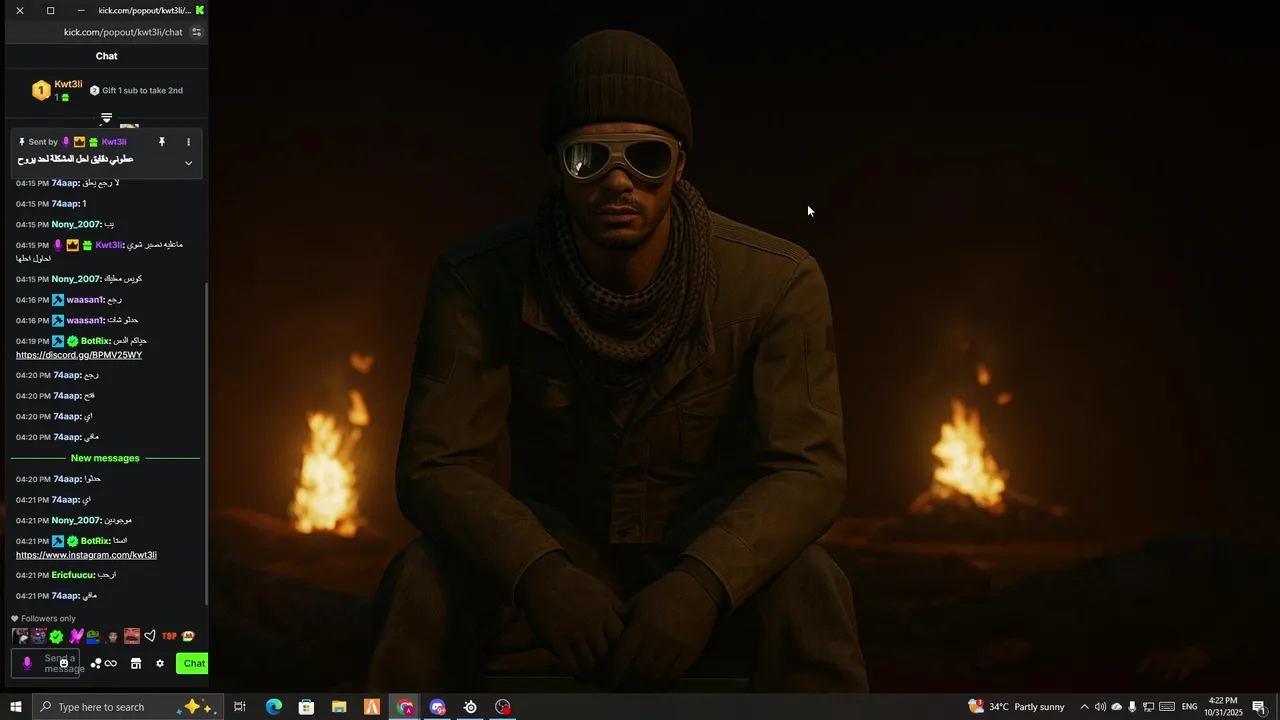Click BotRix name in Instagram message
Viewport: 1280px width, 720px height.
coord(95,541)
